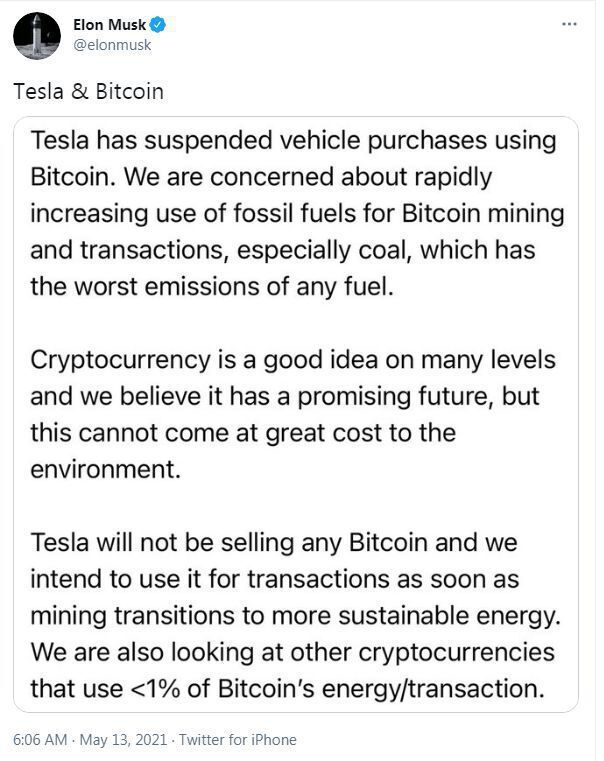Viewport: 604px width, 761px height.
Task: Click the "Elon Musk" display name
Action: point(109,25)
